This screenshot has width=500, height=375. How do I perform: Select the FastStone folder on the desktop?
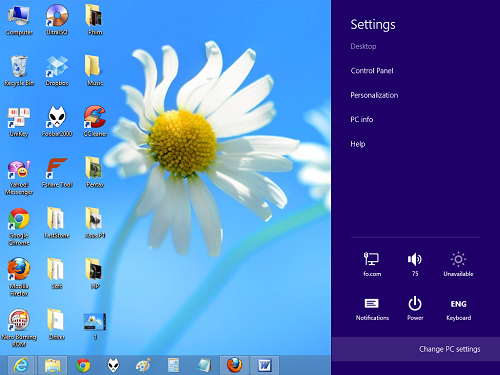click(x=57, y=223)
